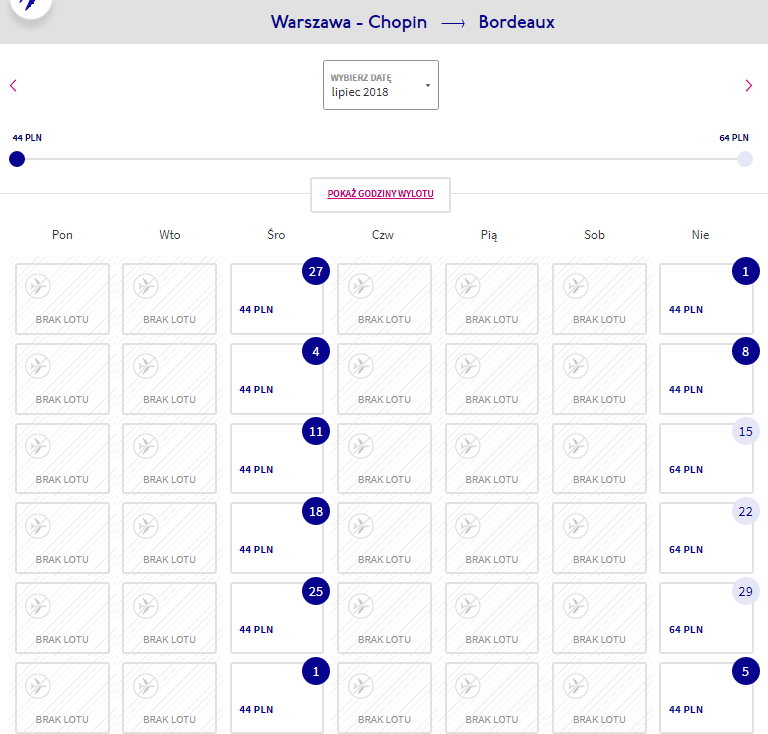Screen dimensions: 768x734
Task: Select Sunday 22 flight for 64 PLN
Action: [x=706, y=539]
